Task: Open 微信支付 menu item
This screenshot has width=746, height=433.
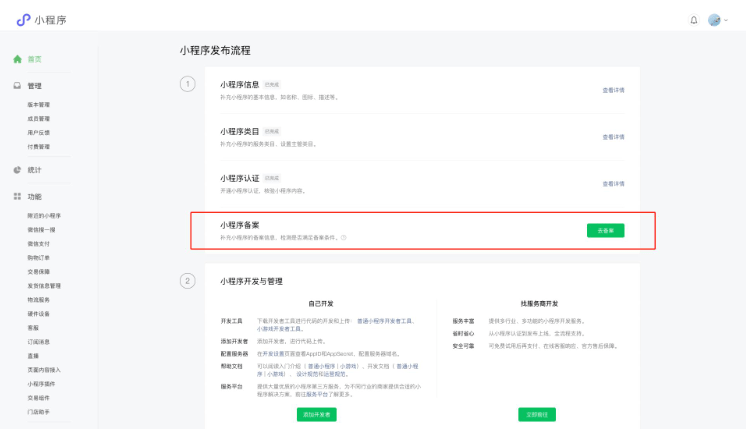Action: [x=39, y=243]
